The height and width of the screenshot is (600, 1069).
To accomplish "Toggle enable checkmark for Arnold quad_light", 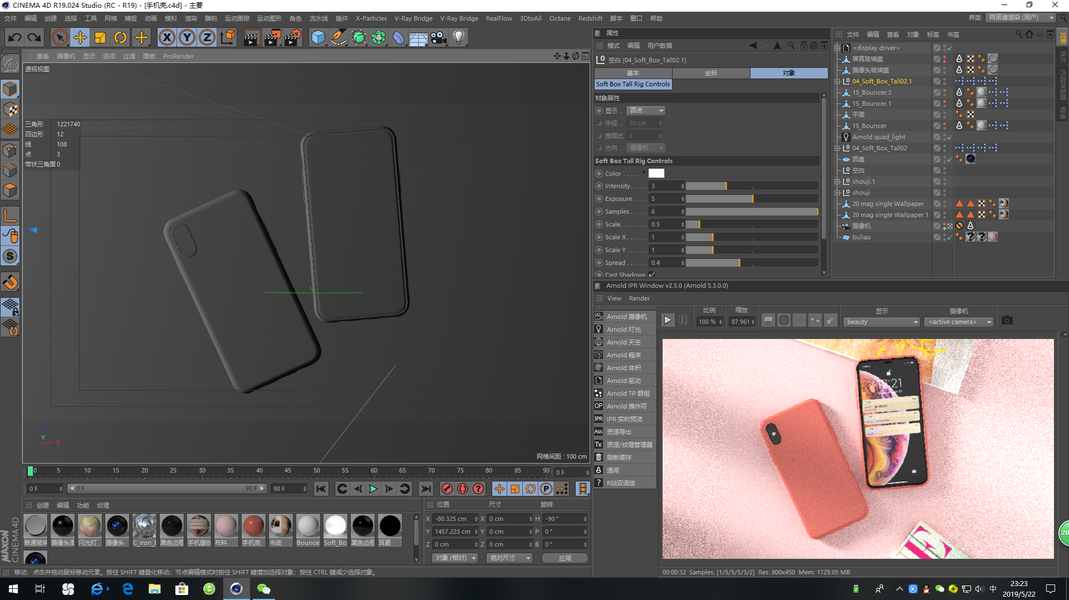I will coord(949,137).
